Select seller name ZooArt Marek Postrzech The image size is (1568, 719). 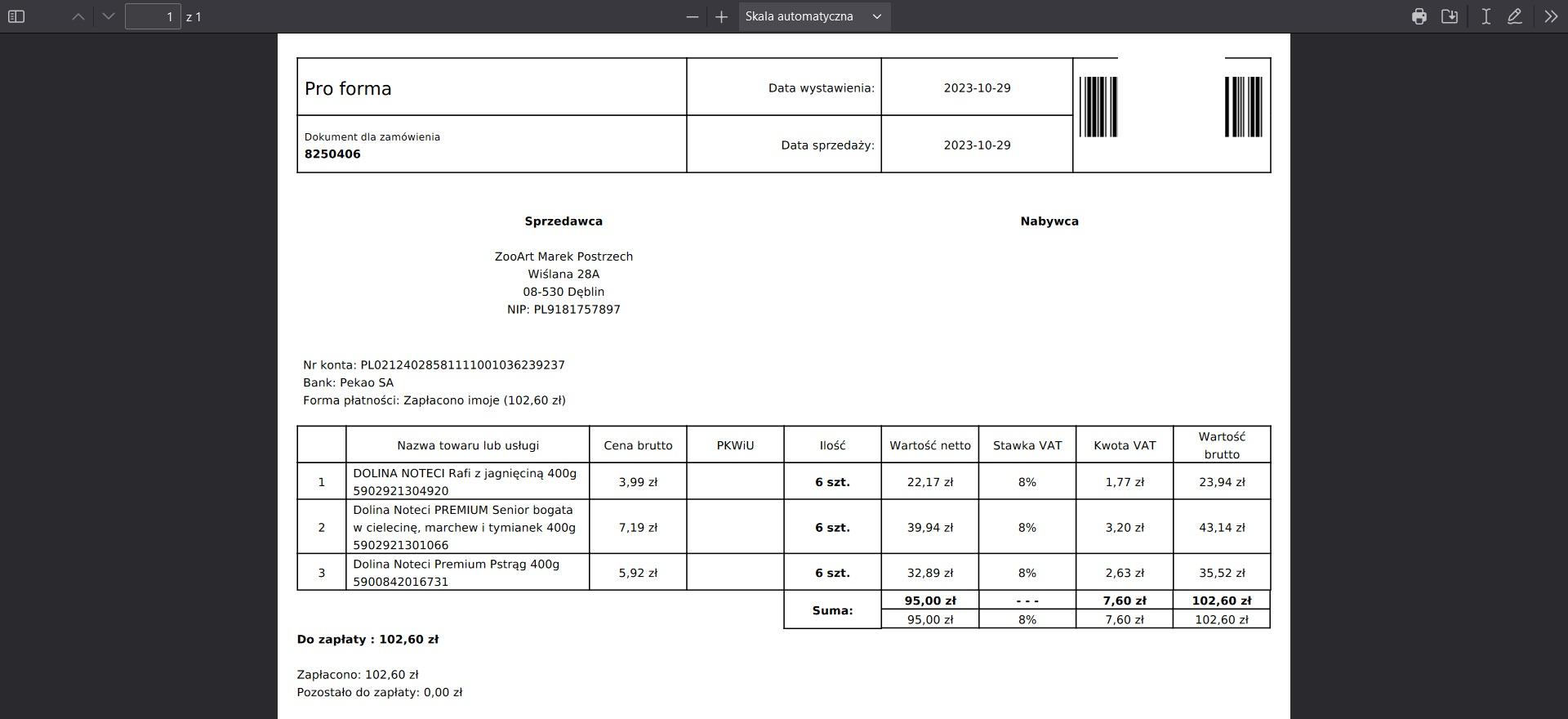click(563, 257)
